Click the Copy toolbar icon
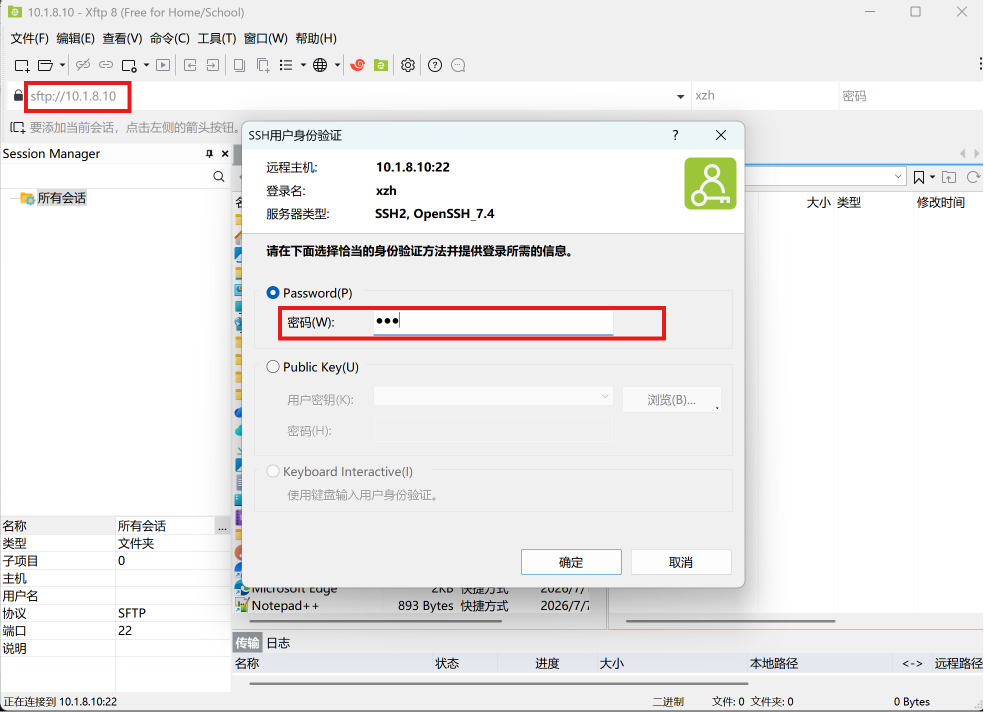Screen dimensions: 984x712 (239, 65)
